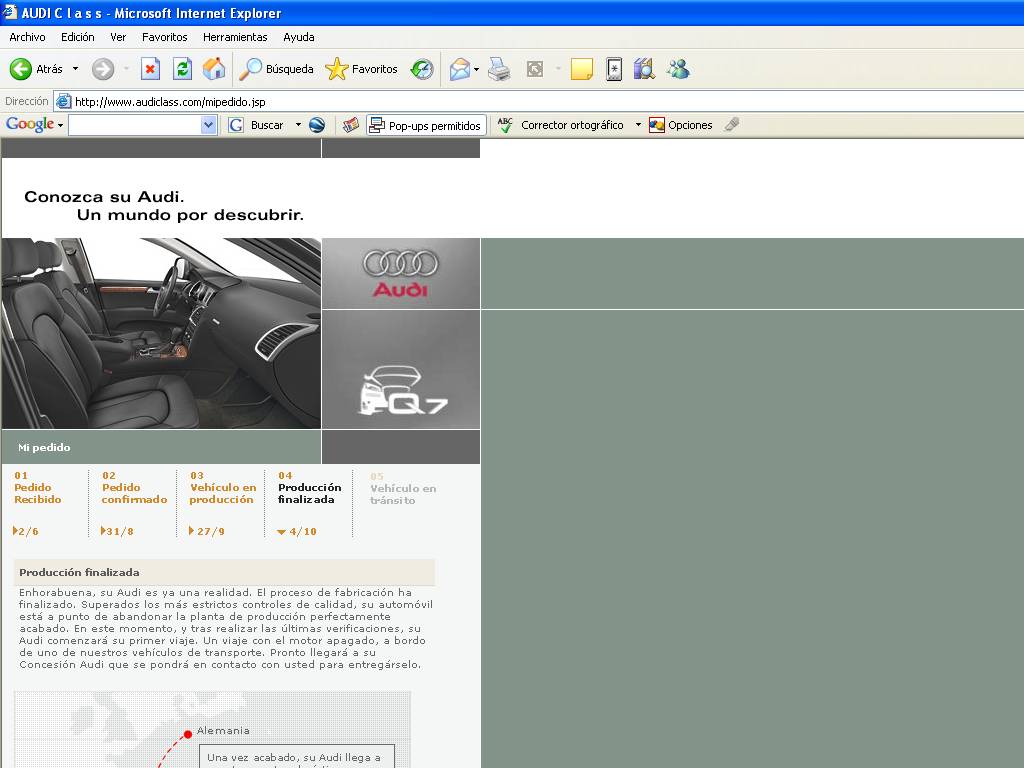The width and height of the screenshot is (1024, 768).
Task: Click the Q7 model tile
Action: pyautogui.click(x=401, y=370)
